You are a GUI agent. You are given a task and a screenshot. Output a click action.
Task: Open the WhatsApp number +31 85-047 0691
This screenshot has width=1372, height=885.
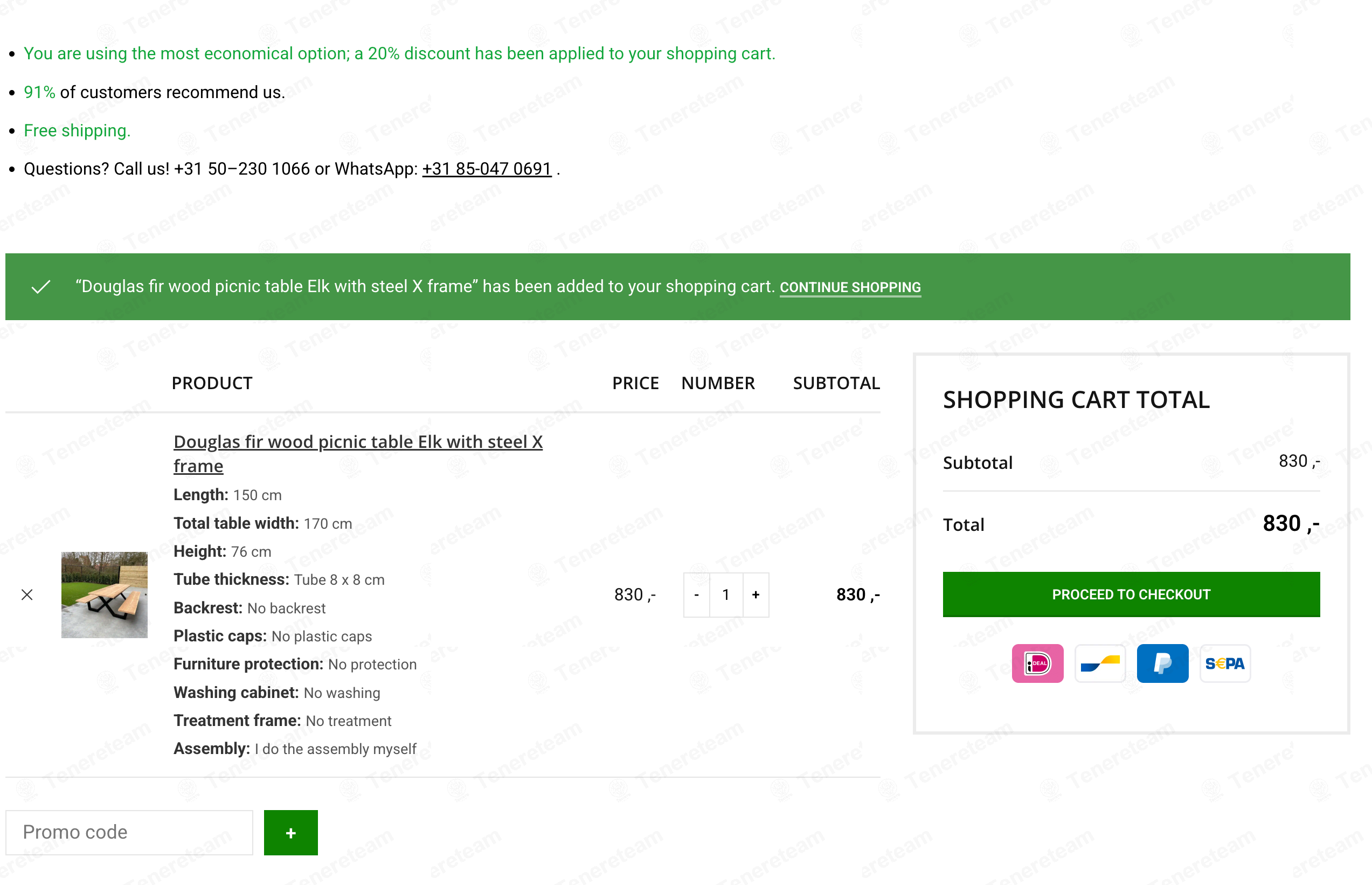tap(487, 169)
